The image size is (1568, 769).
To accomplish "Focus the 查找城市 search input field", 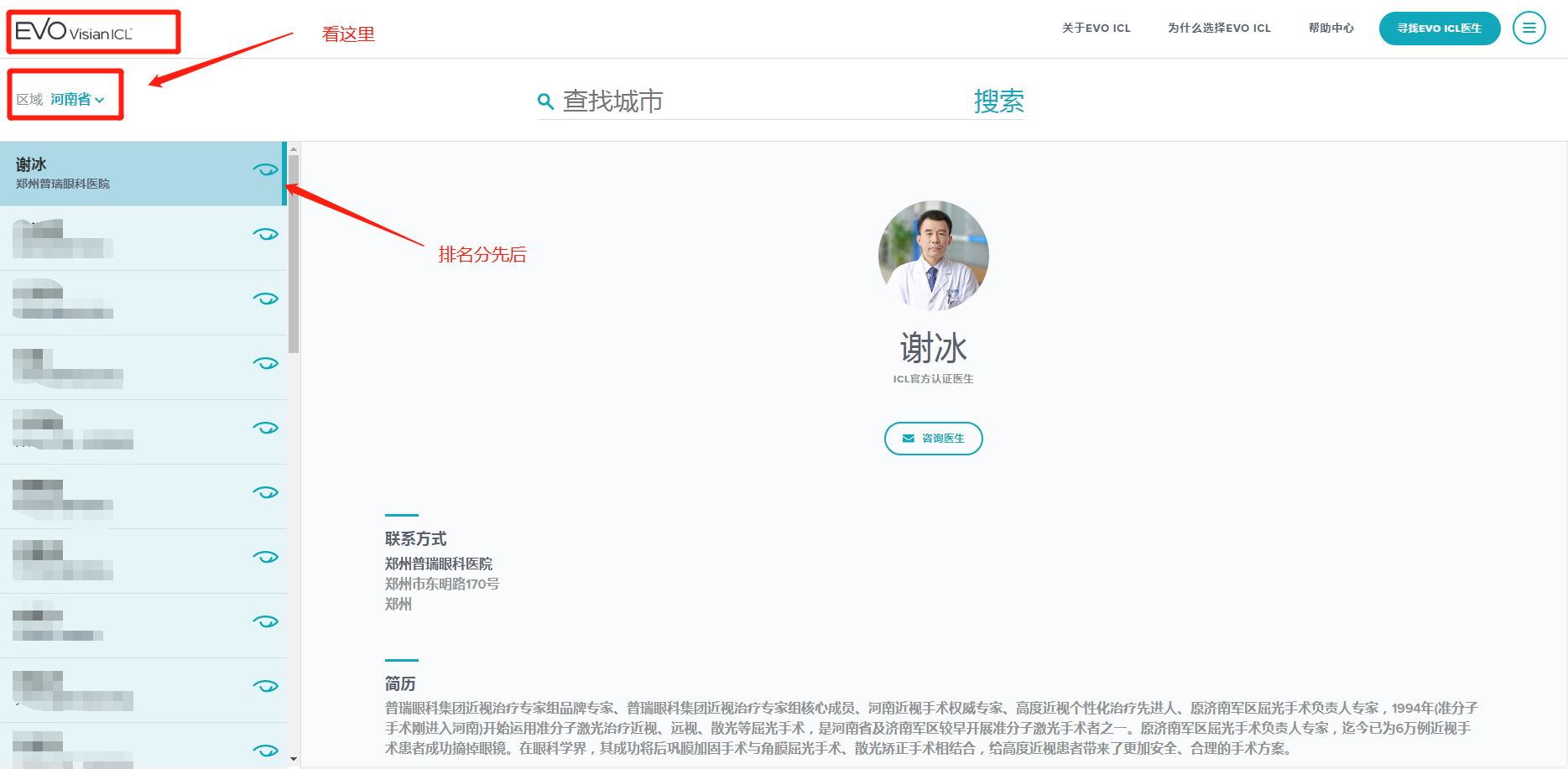I will click(755, 101).
